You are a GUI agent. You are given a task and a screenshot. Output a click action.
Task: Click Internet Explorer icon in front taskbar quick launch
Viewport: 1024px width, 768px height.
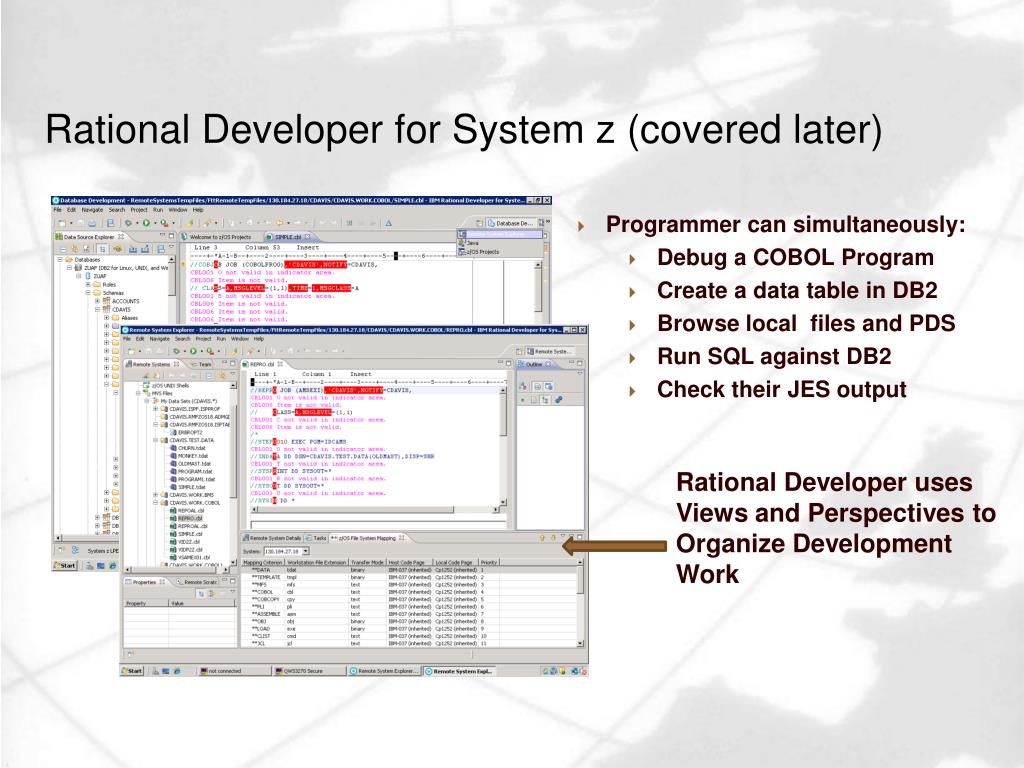(177, 671)
